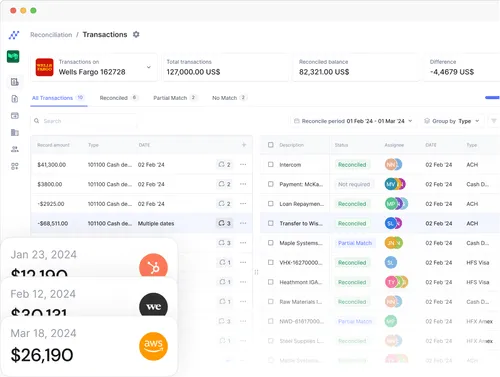500x377 pixels.
Task: Check the VHK-16270000... row checkbox
Action: pyautogui.click(x=271, y=262)
